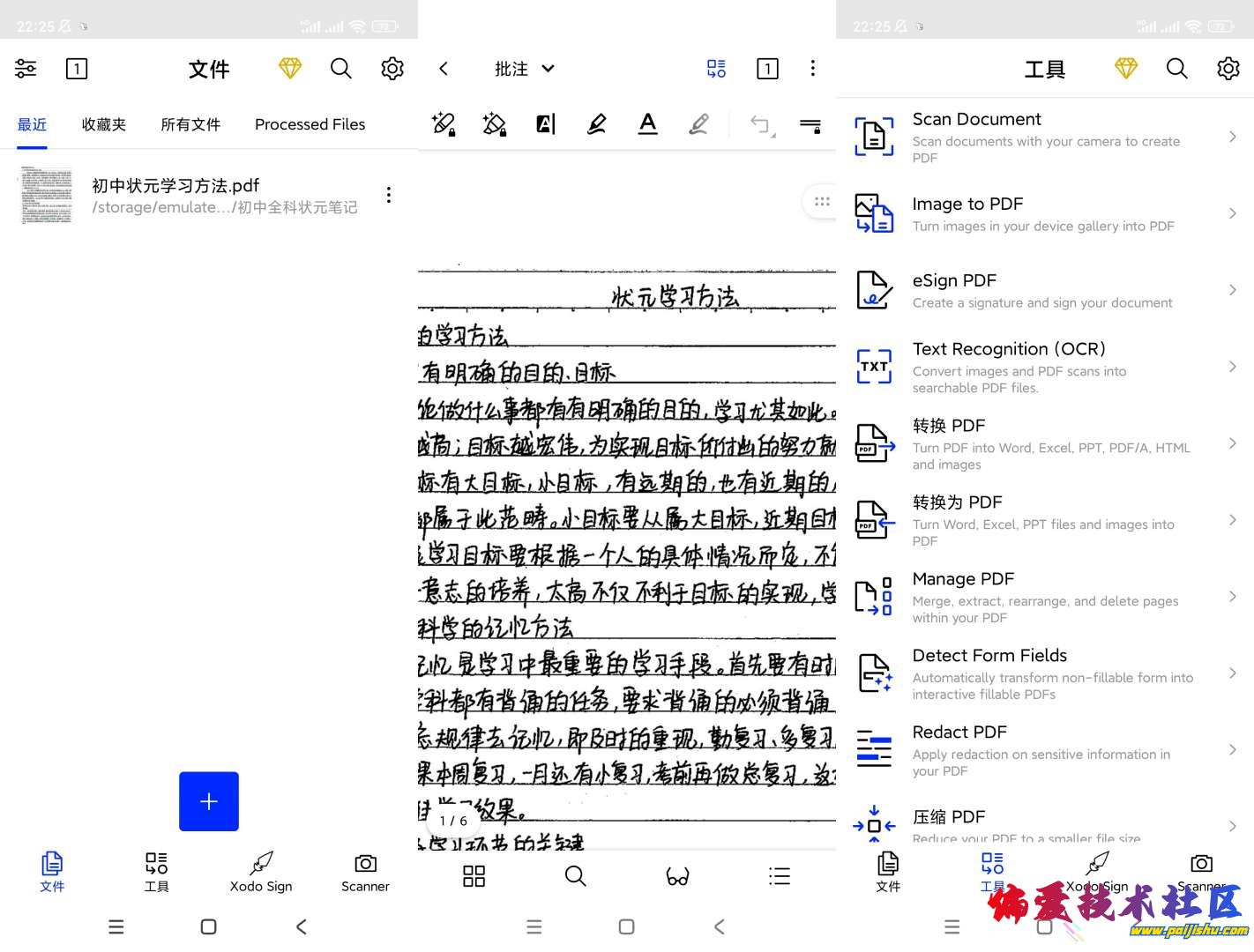This screenshot has height=952, width=1254.
Task: Open more options for 初中状元学习方法.pdf
Action: (x=388, y=195)
